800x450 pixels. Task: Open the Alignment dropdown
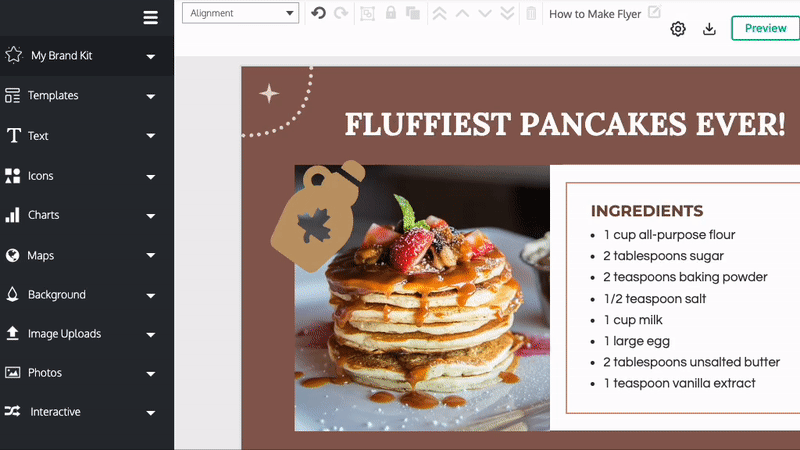click(240, 13)
